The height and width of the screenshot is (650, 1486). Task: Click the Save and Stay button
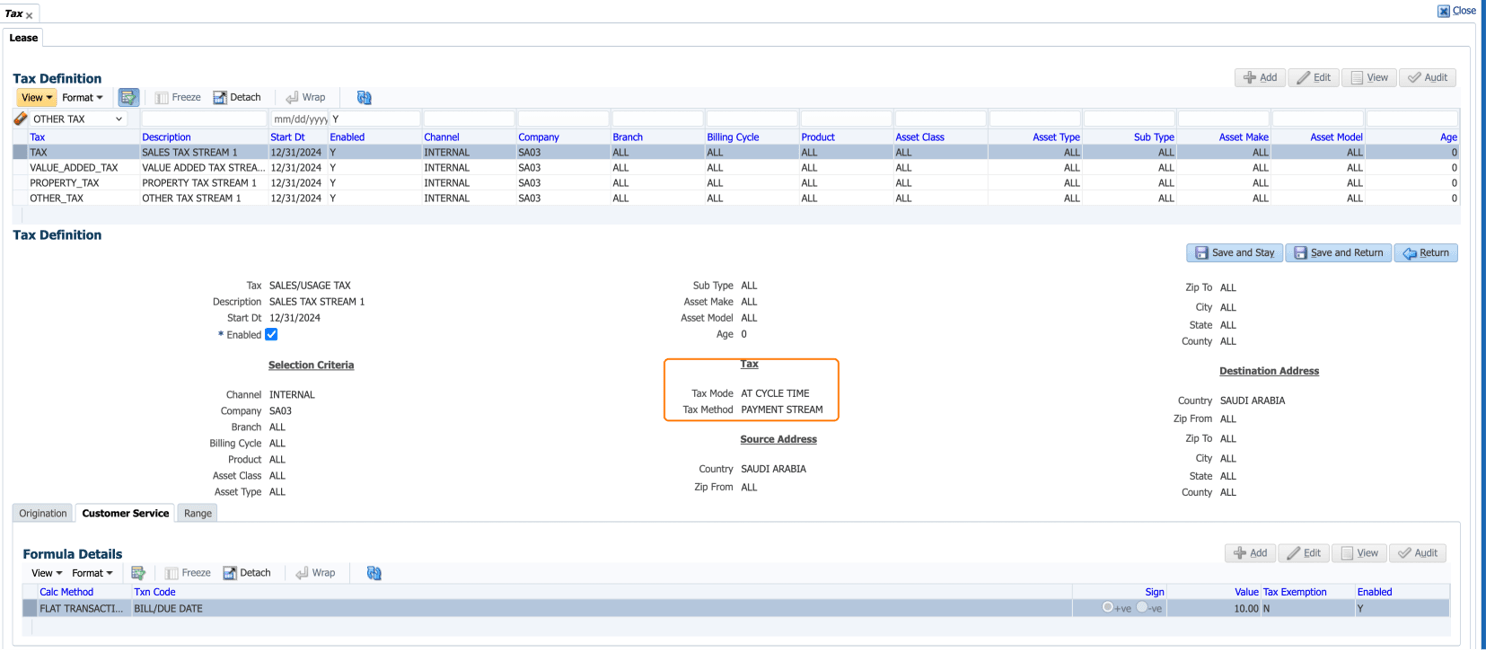pyautogui.click(x=1234, y=253)
